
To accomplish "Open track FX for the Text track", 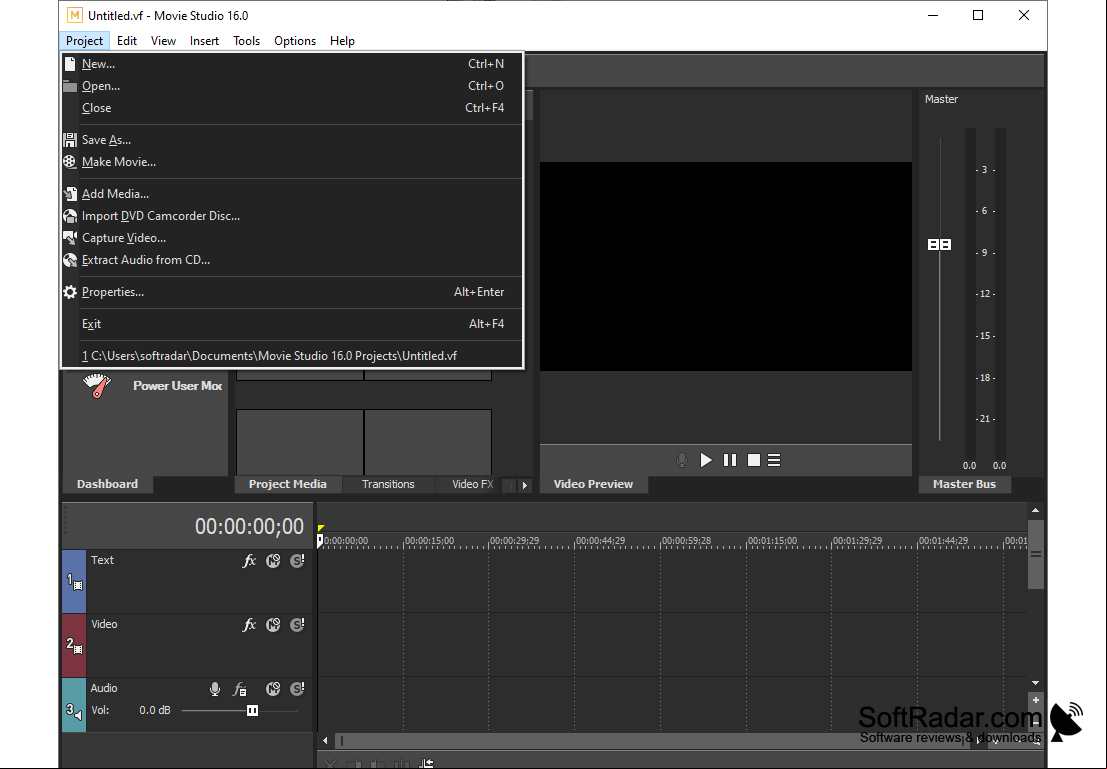I will 249,561.
